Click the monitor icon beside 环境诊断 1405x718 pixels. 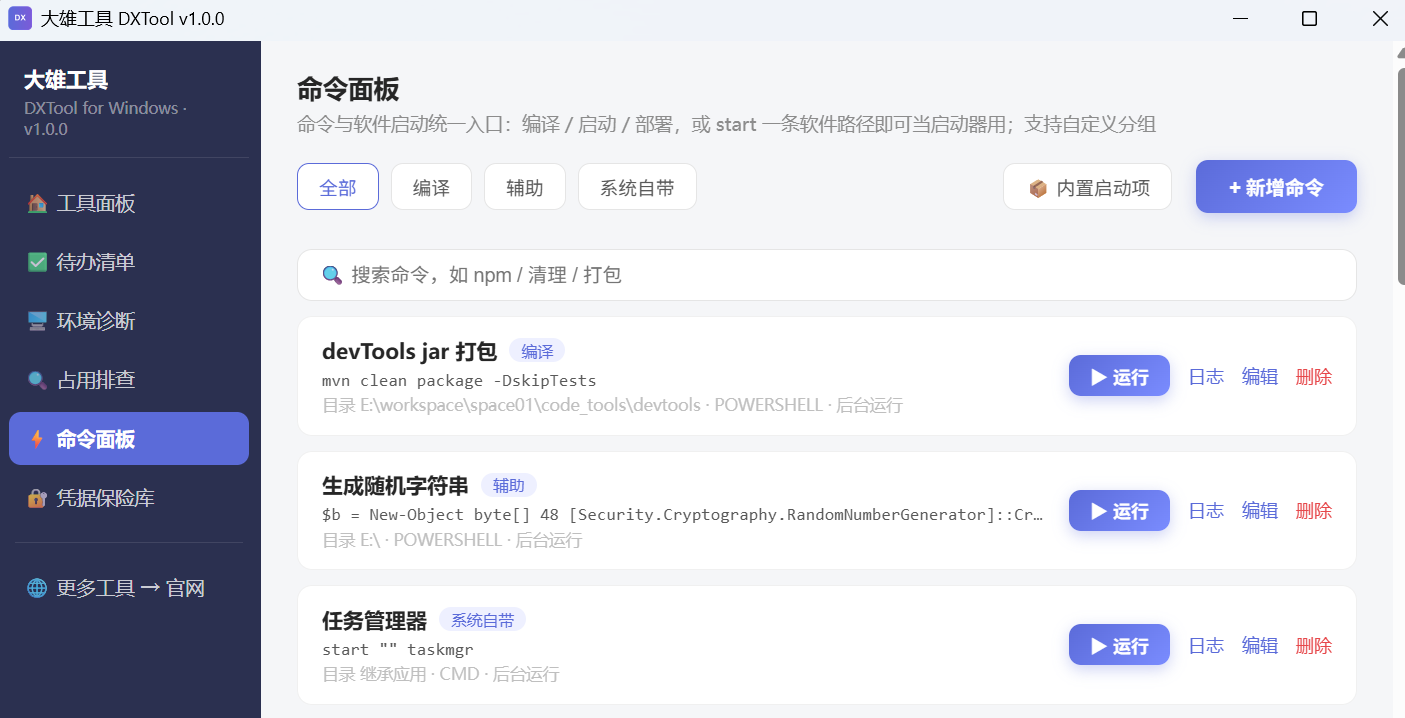(37, 321)
